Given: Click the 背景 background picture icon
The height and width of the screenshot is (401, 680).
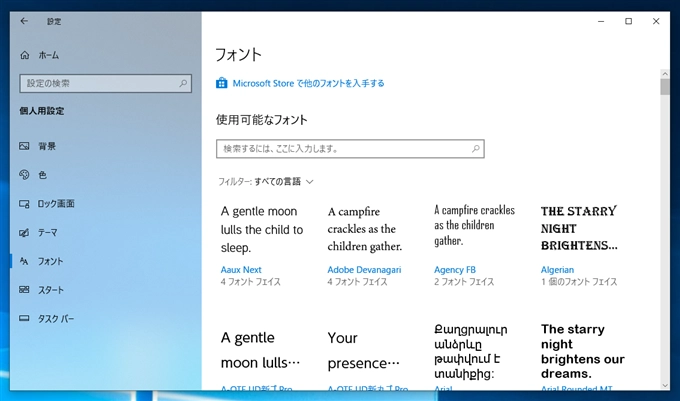Looking at the screenshot, I should [24, 146].
